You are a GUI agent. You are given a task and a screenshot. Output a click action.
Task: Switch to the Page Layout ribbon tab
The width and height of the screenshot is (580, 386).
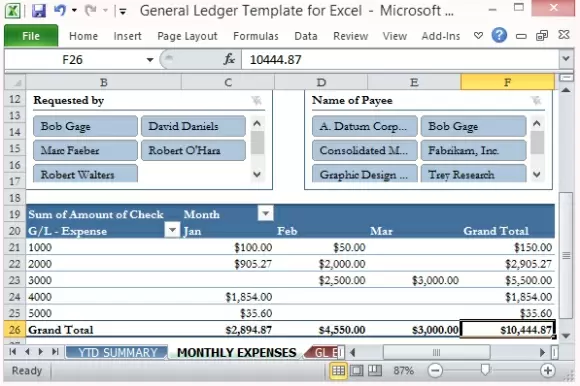[187, 36]
